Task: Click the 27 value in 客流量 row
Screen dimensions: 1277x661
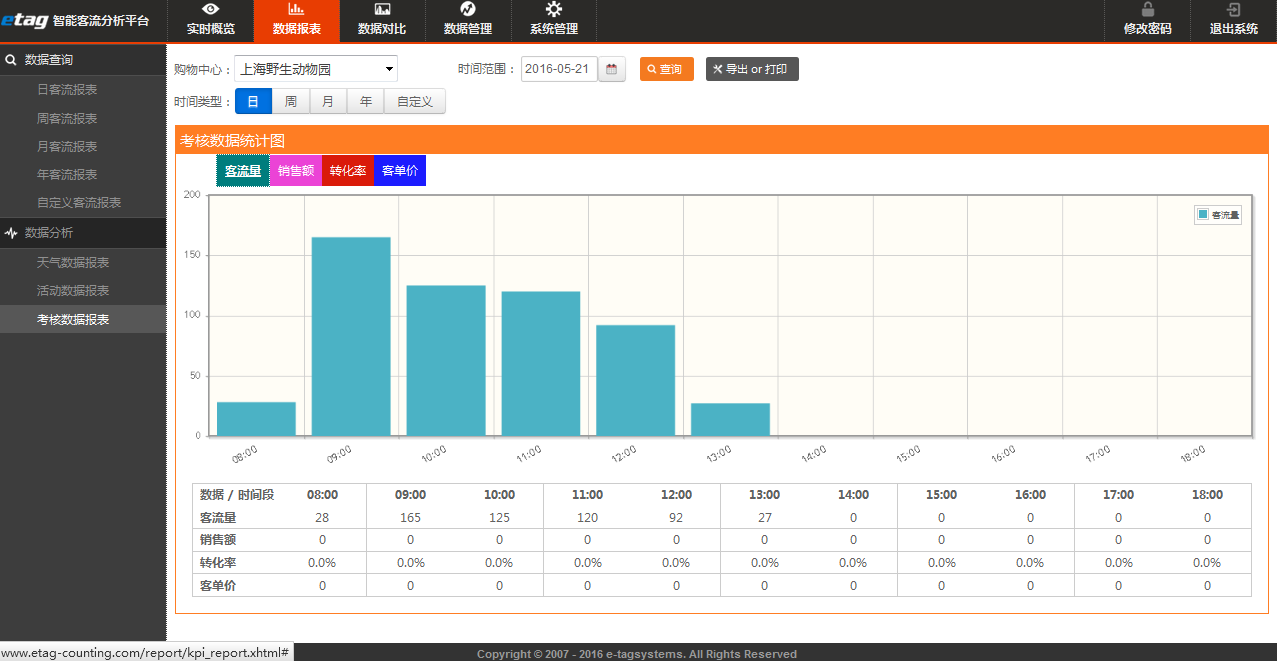Action: tap(764, 518)
